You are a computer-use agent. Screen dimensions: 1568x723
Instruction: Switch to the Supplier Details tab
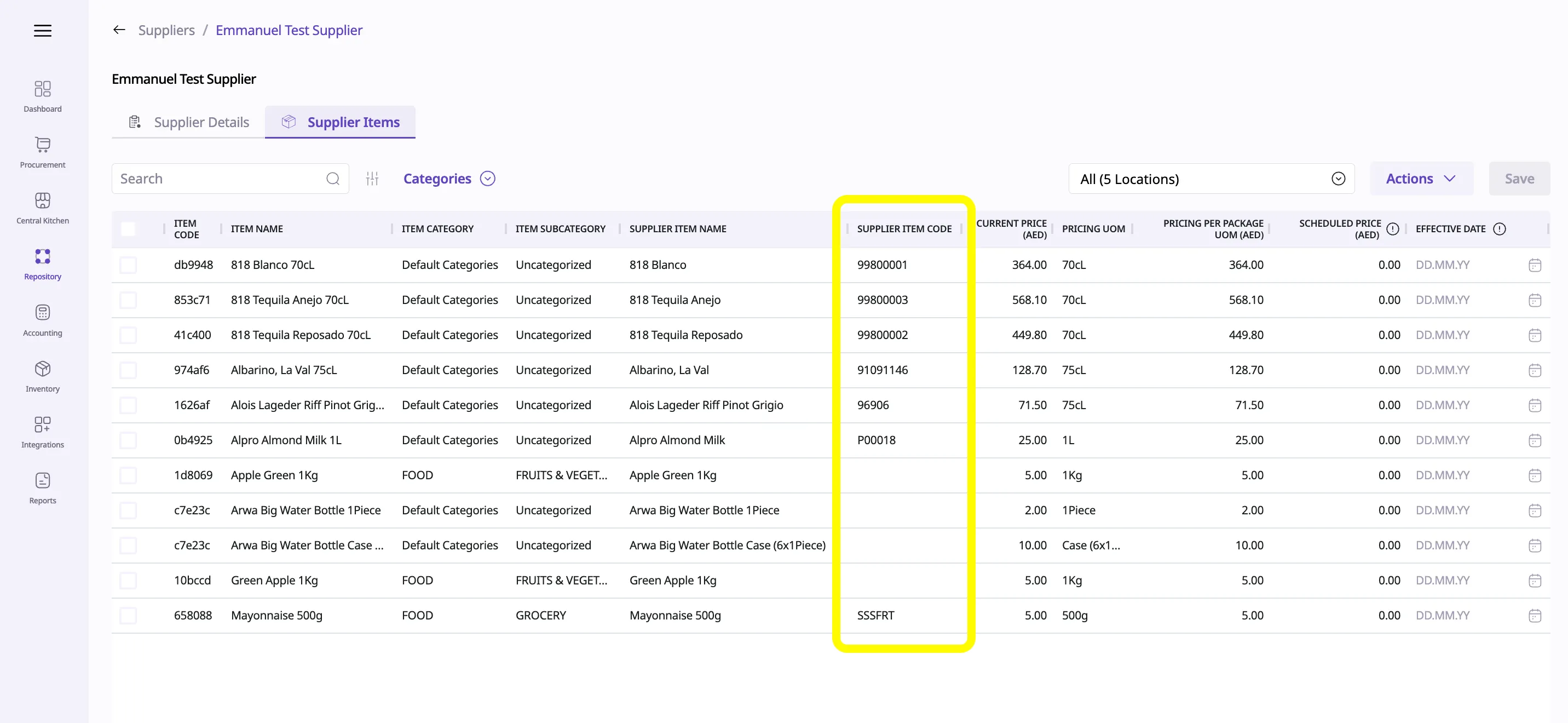point(189,122)
